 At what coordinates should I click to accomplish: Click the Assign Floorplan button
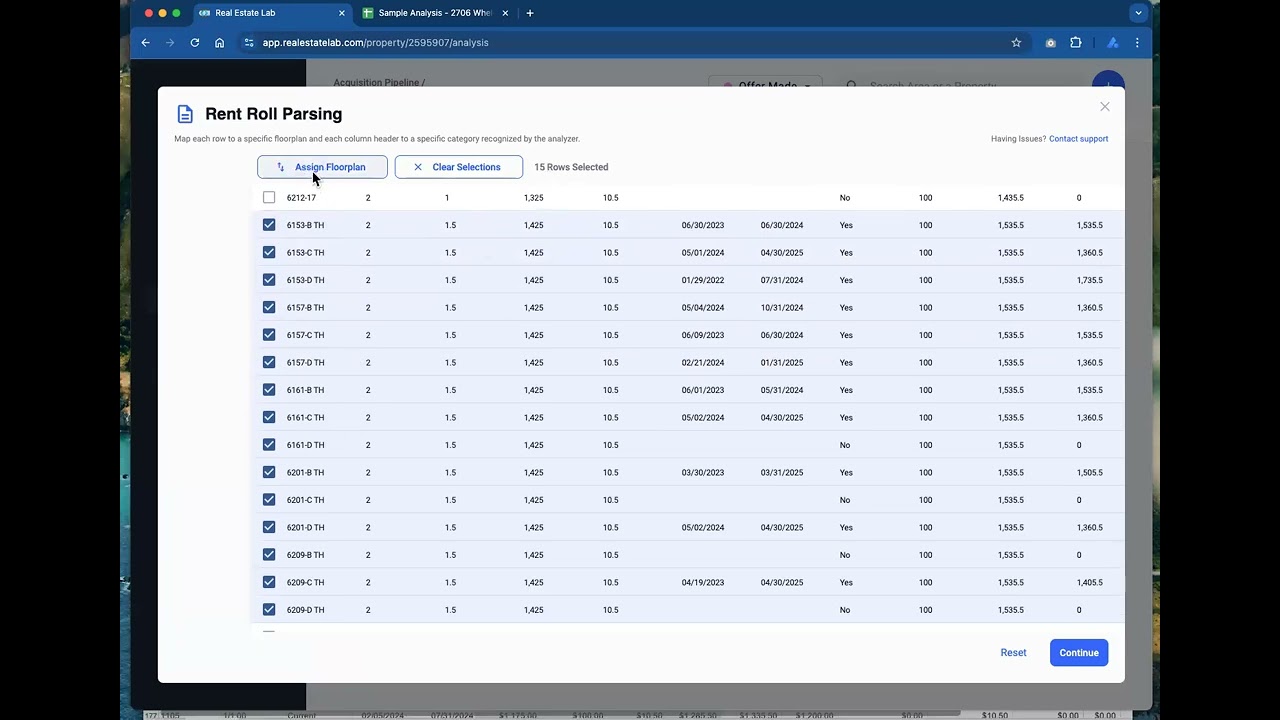(x=322, y=167)
